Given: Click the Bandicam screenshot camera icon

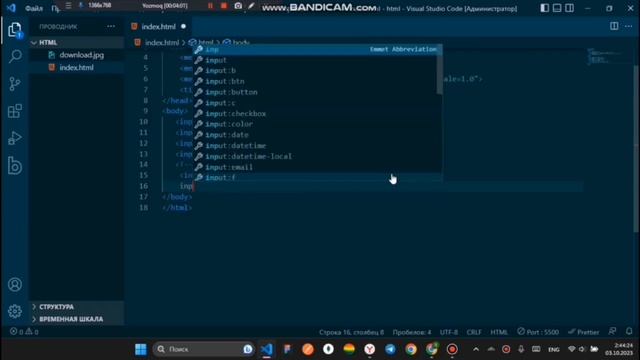Looking at the screenshot, I should tap(238, 6).
